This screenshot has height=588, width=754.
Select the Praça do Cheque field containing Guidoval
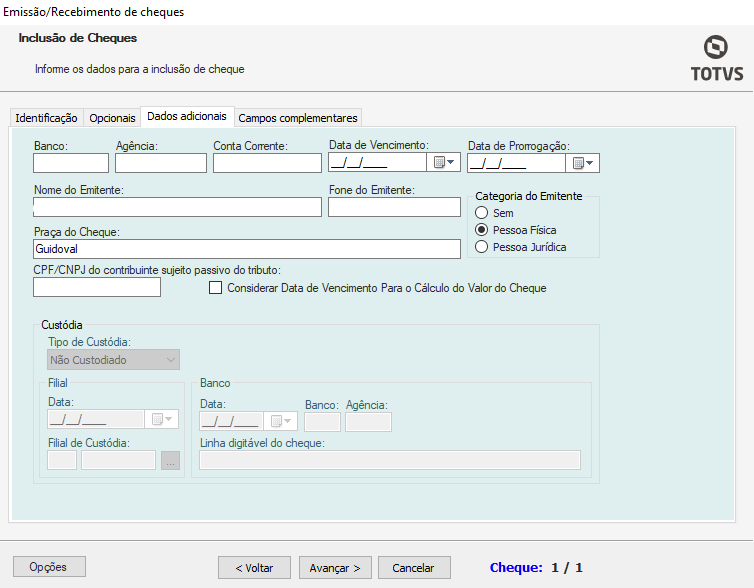coord(246,249)
